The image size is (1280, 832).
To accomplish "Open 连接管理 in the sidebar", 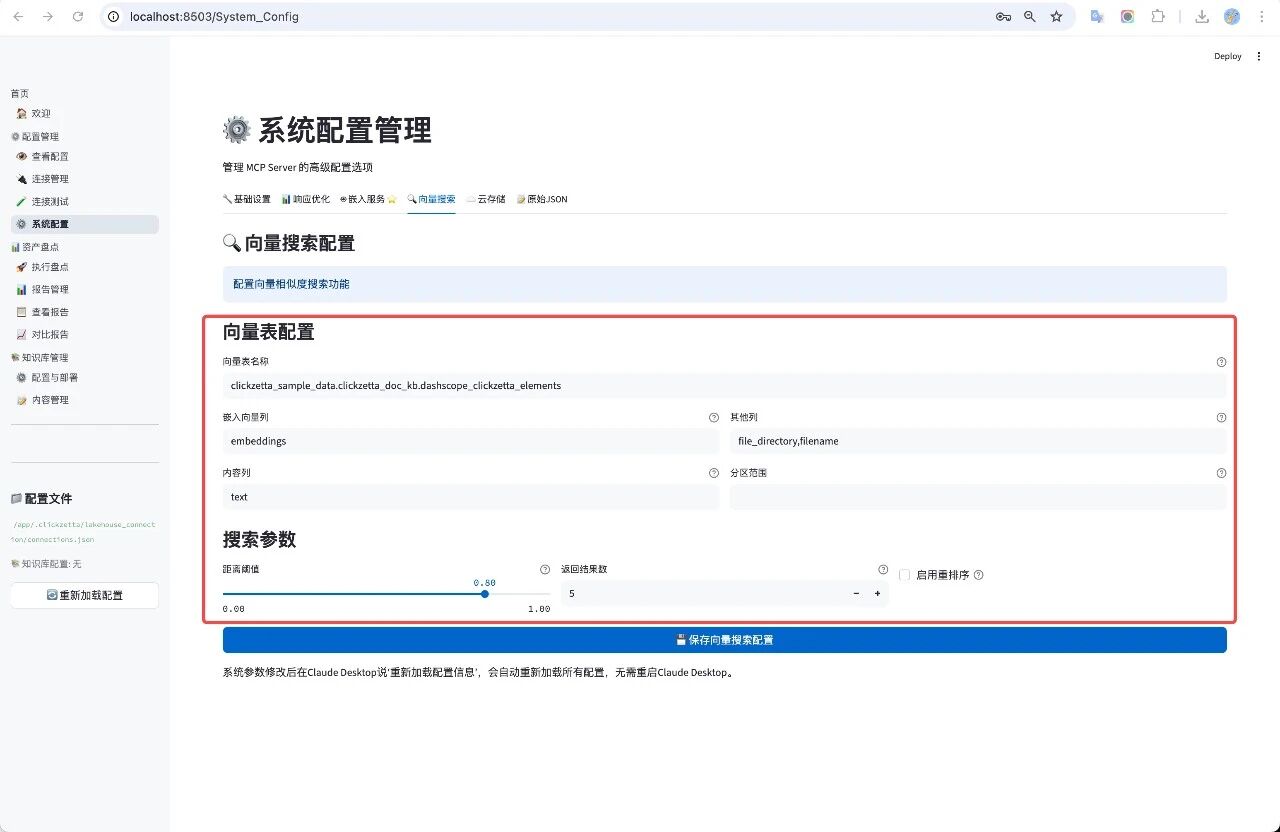I will (x=50, y=179).
